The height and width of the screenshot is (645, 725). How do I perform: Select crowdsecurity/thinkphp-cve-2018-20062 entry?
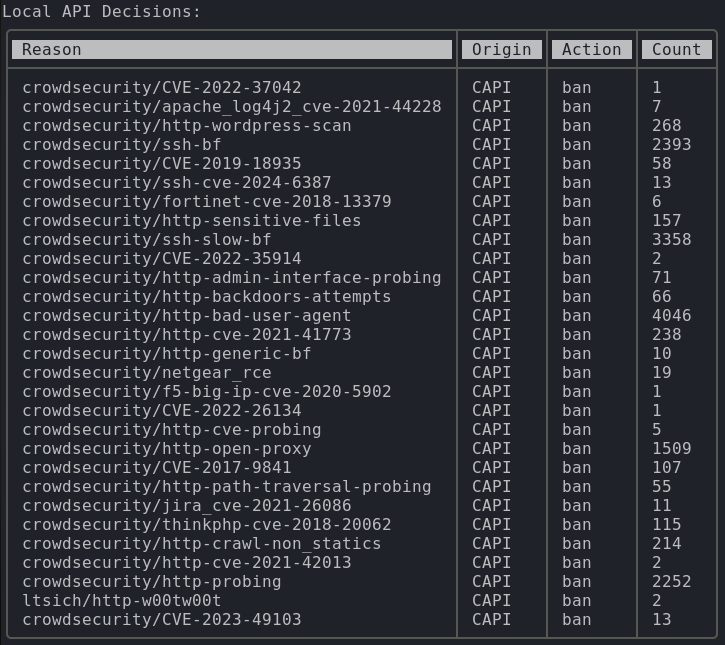(x=207, y=525)
